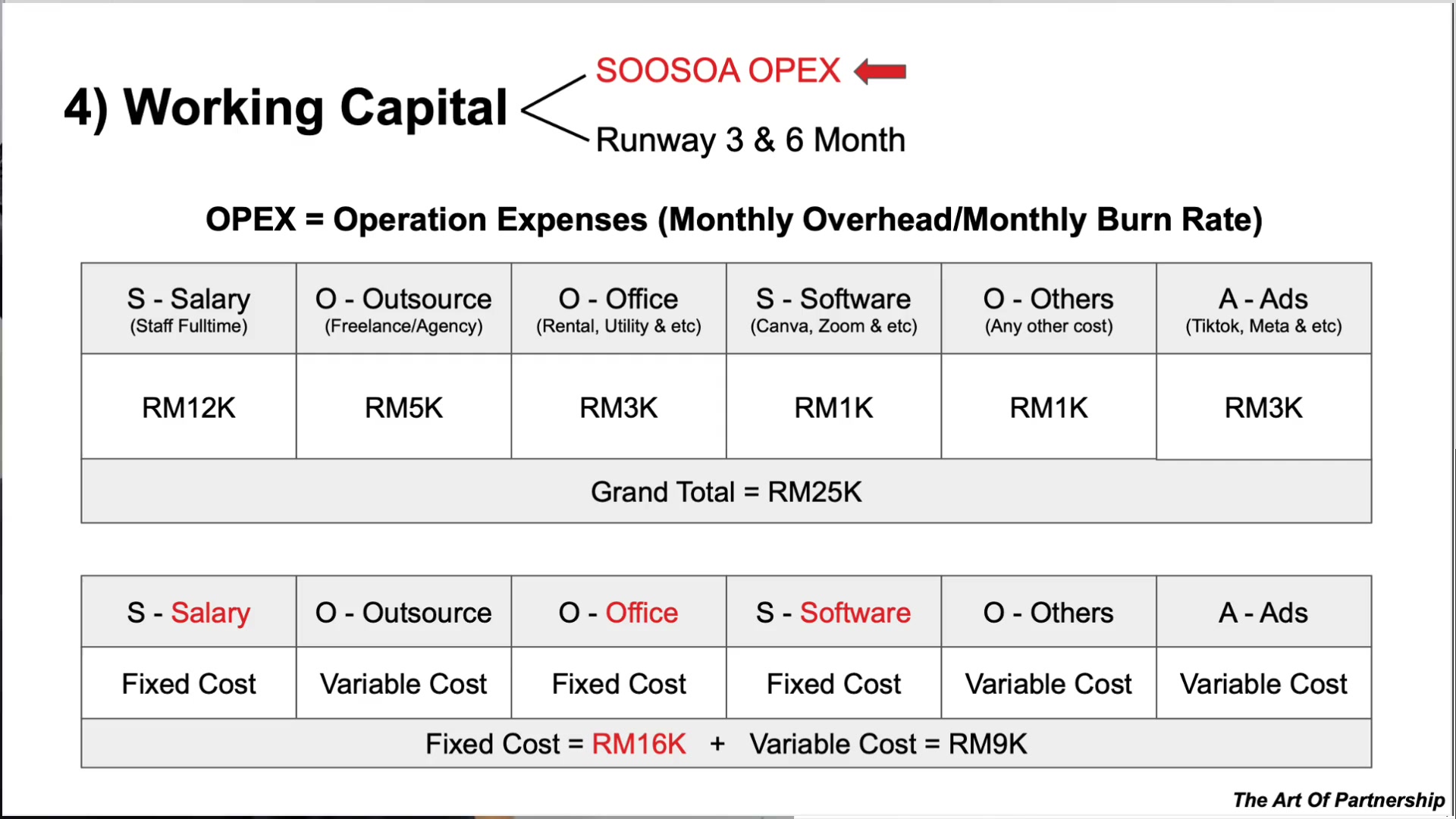Select "A - Ads" header in the lower table
Screen dimensions: 1456x819
coord(1263,612)
